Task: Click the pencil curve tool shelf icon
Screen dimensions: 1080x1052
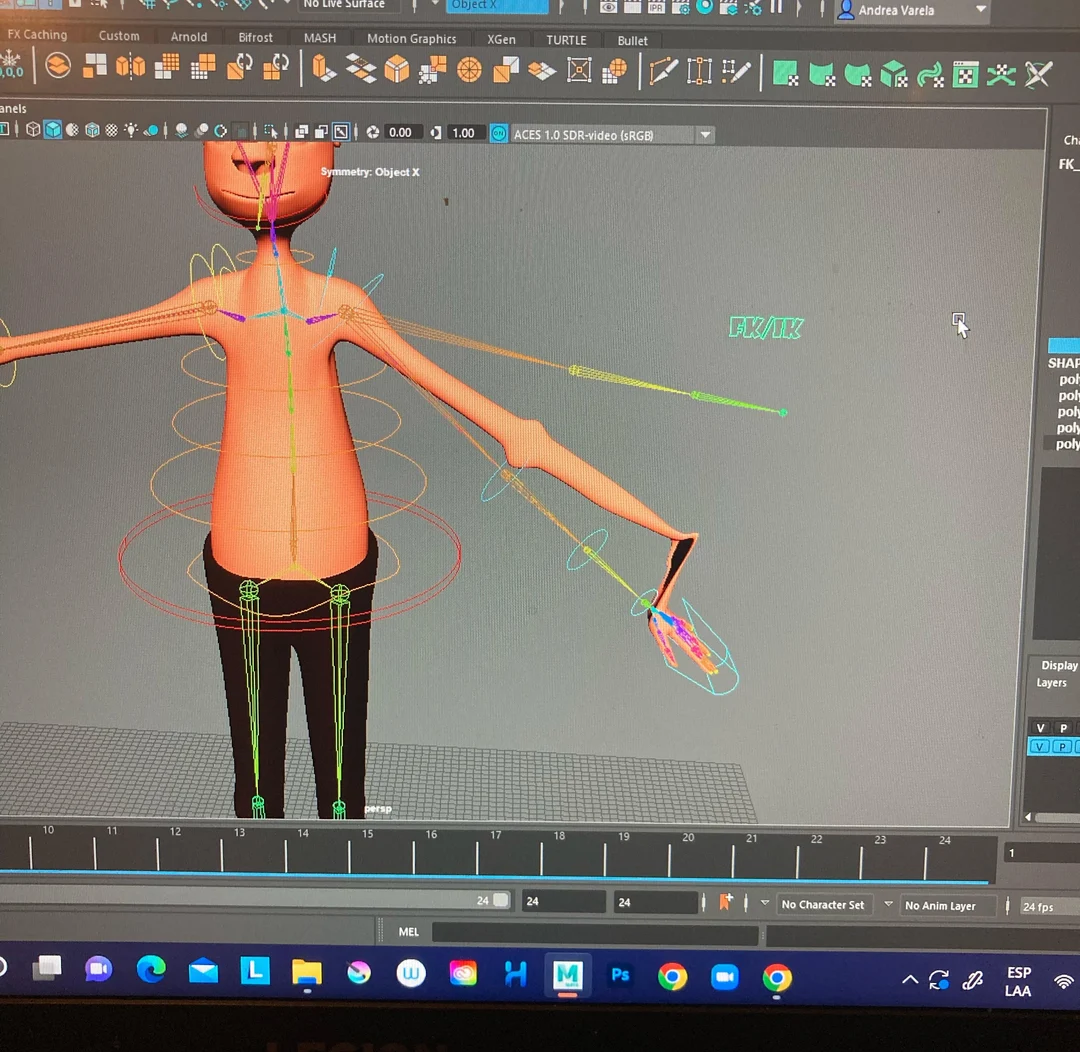Action: click(662, 72)
